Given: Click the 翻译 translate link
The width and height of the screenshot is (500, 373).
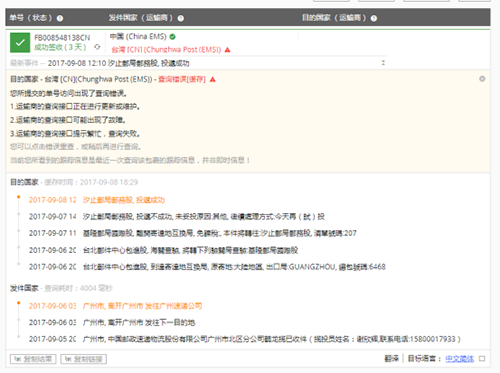Looking at the screenshot, I should pyautogui.click(x=391, y=359).
